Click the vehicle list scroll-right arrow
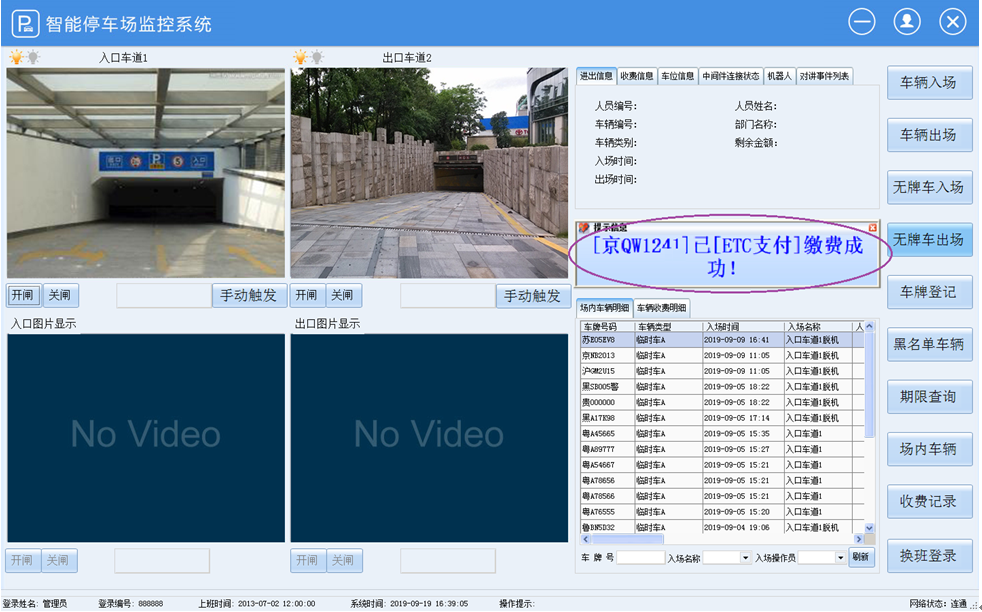This screenshot has width=982, height=612. 859,539
